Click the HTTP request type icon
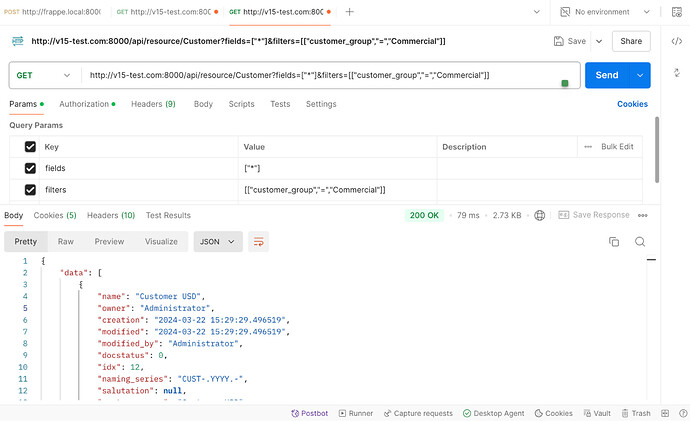Viewport: 690px width, 421px height. click(x=18, y=41)
